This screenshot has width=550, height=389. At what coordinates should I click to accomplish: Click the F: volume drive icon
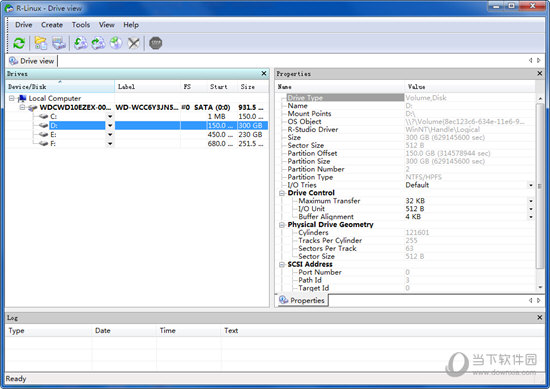click(43, 143)
